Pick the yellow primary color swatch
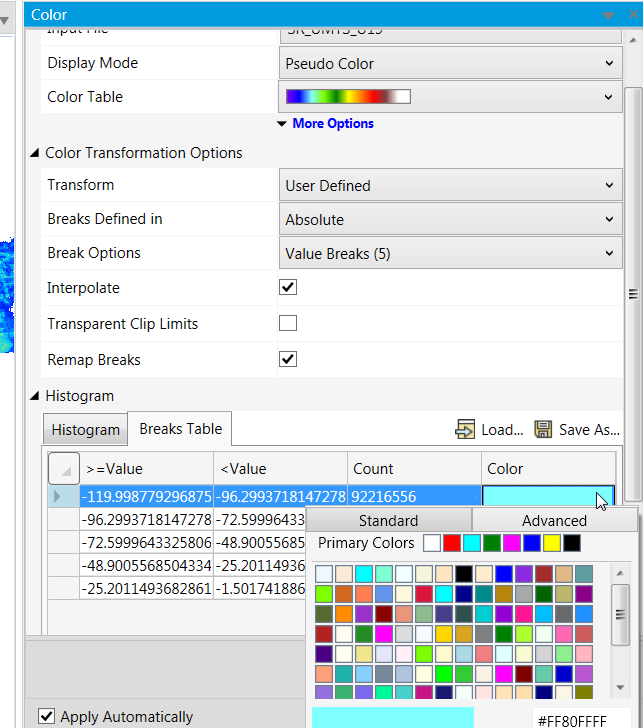The image size is (643, 728). click(x=551, y=543)
